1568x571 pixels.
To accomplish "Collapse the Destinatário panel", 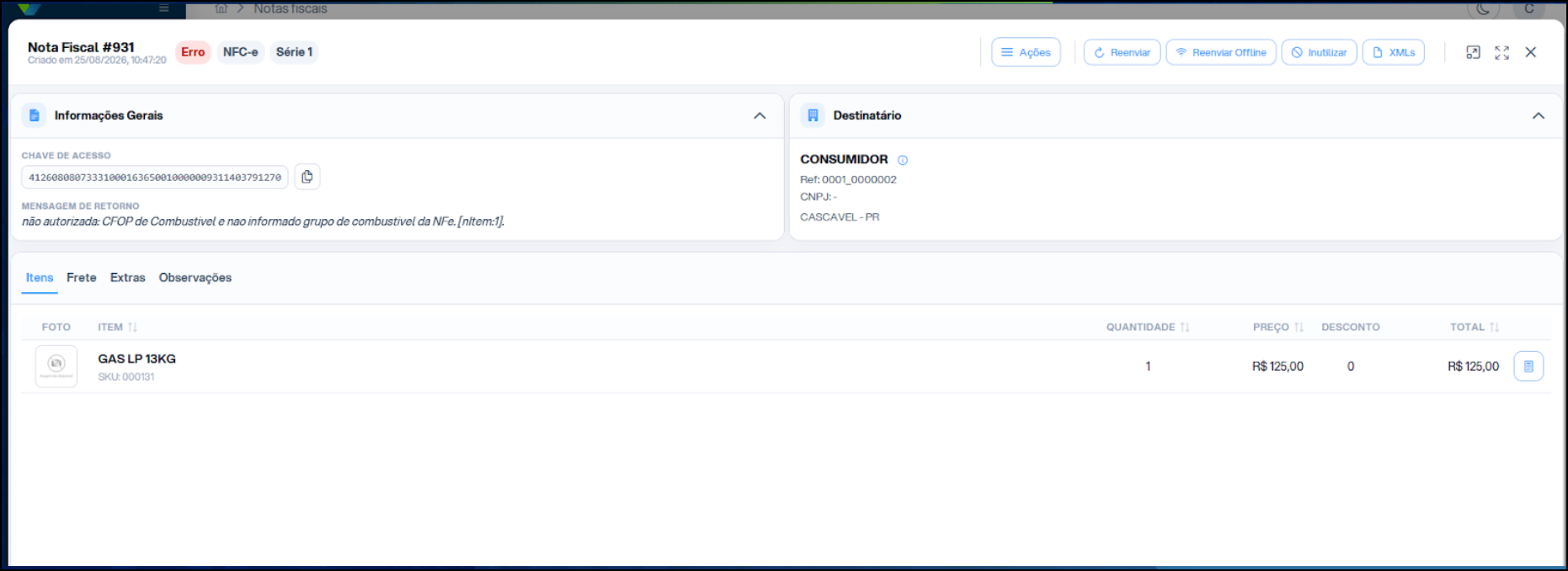I will [1539, 115].
